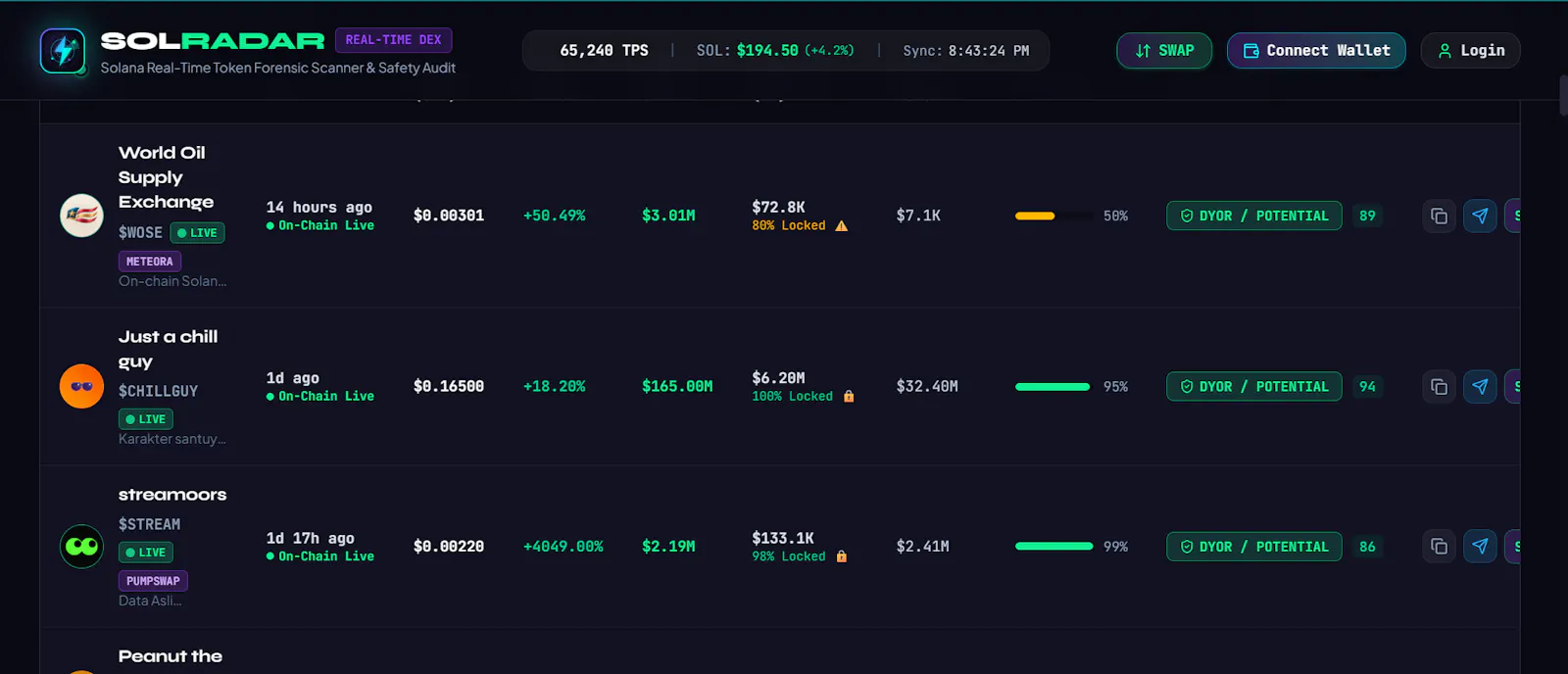Share $CHILLGUY via the paper-plane icon
Viewport: 1568px width, 674px height.
(x=1480, y=387)
